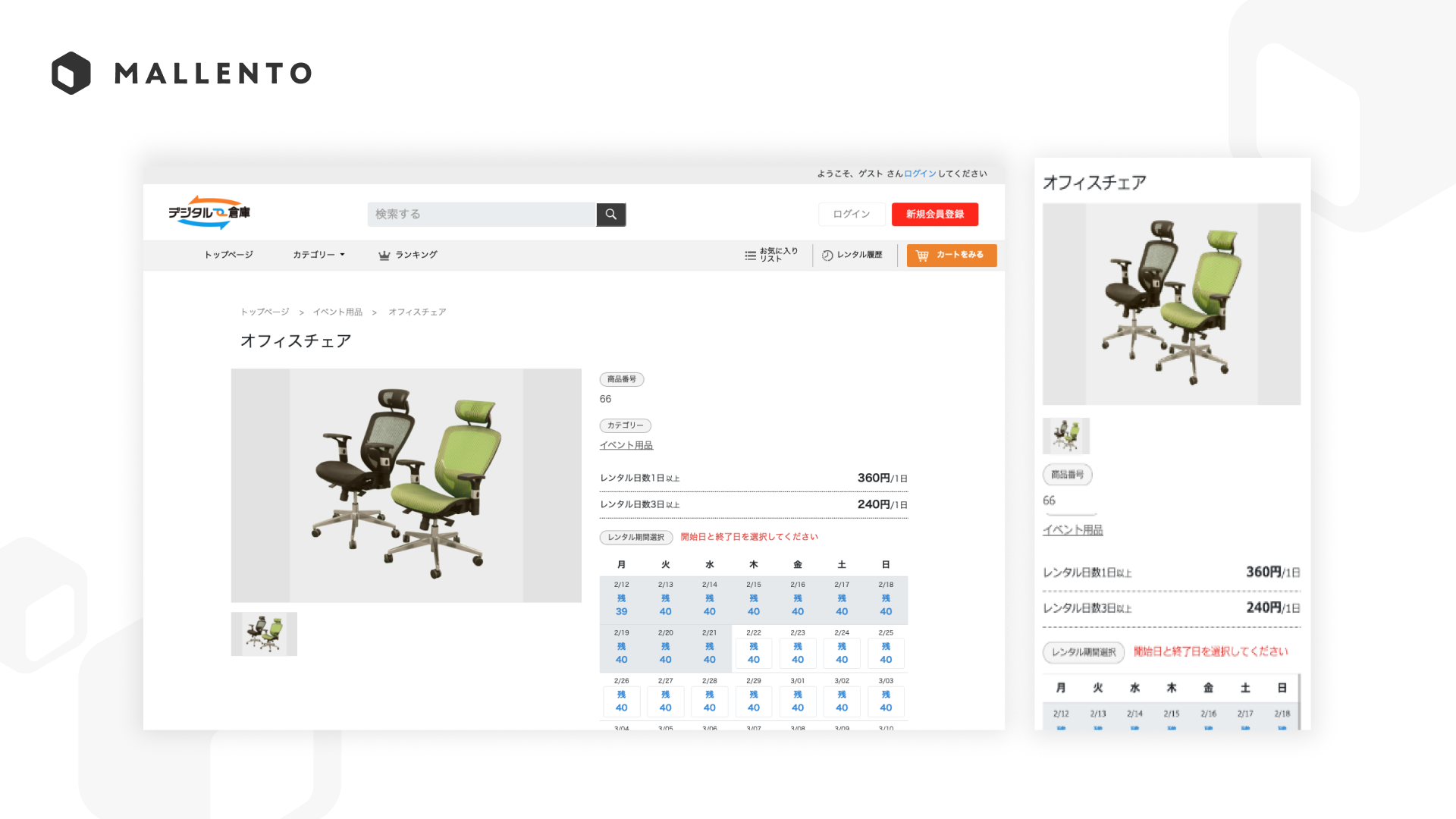1456x819 pixels.
Task: Click the crown ランキング icon
Action: [384, 256]
